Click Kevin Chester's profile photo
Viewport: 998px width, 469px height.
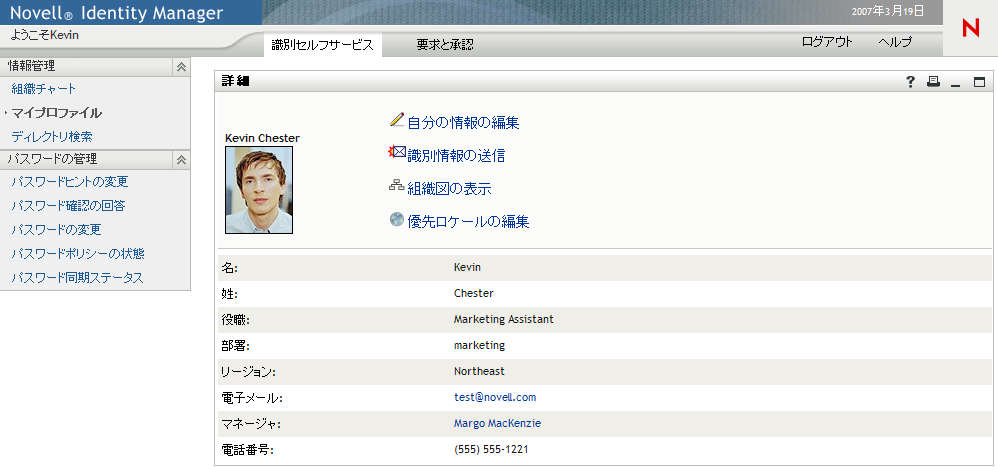(259, 190)
